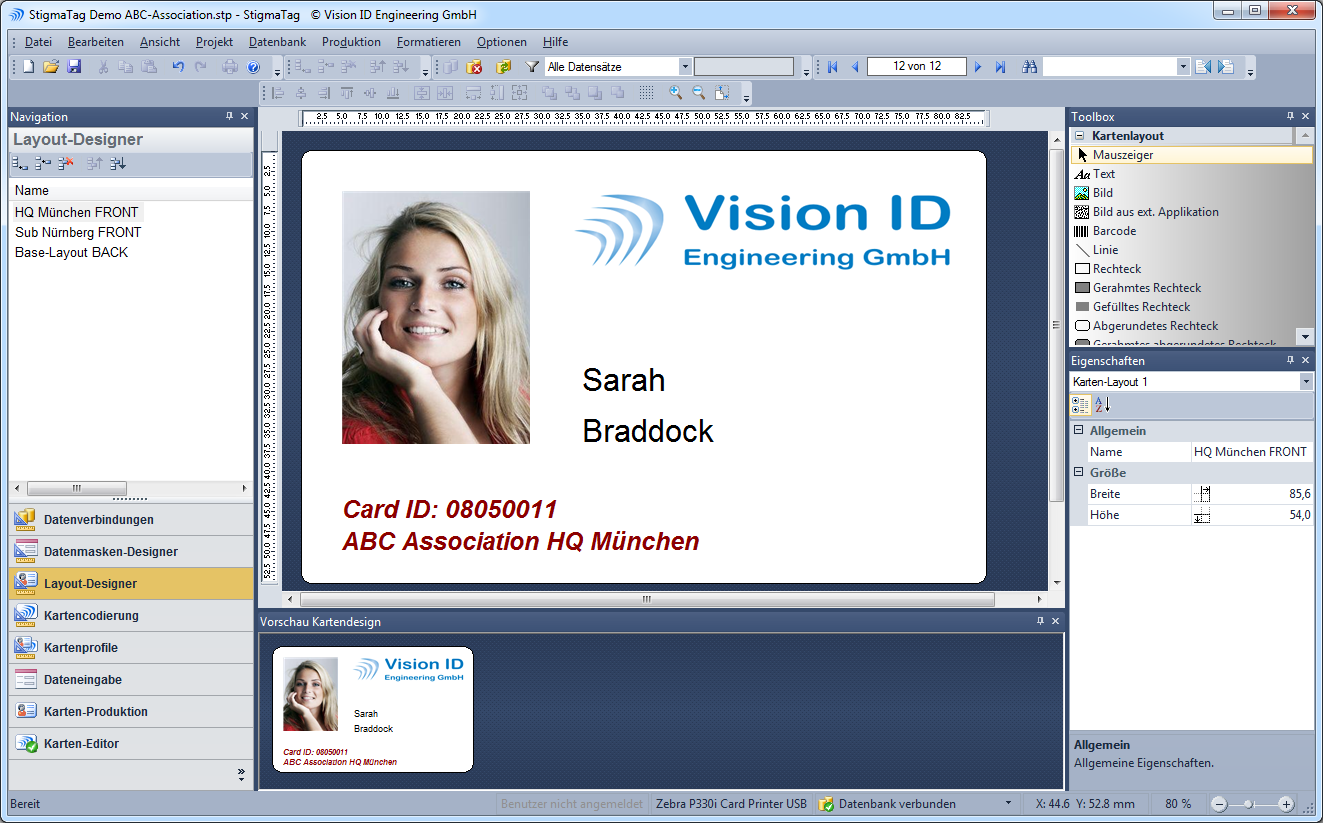Open the Formatieren menu

pos(429,42)
